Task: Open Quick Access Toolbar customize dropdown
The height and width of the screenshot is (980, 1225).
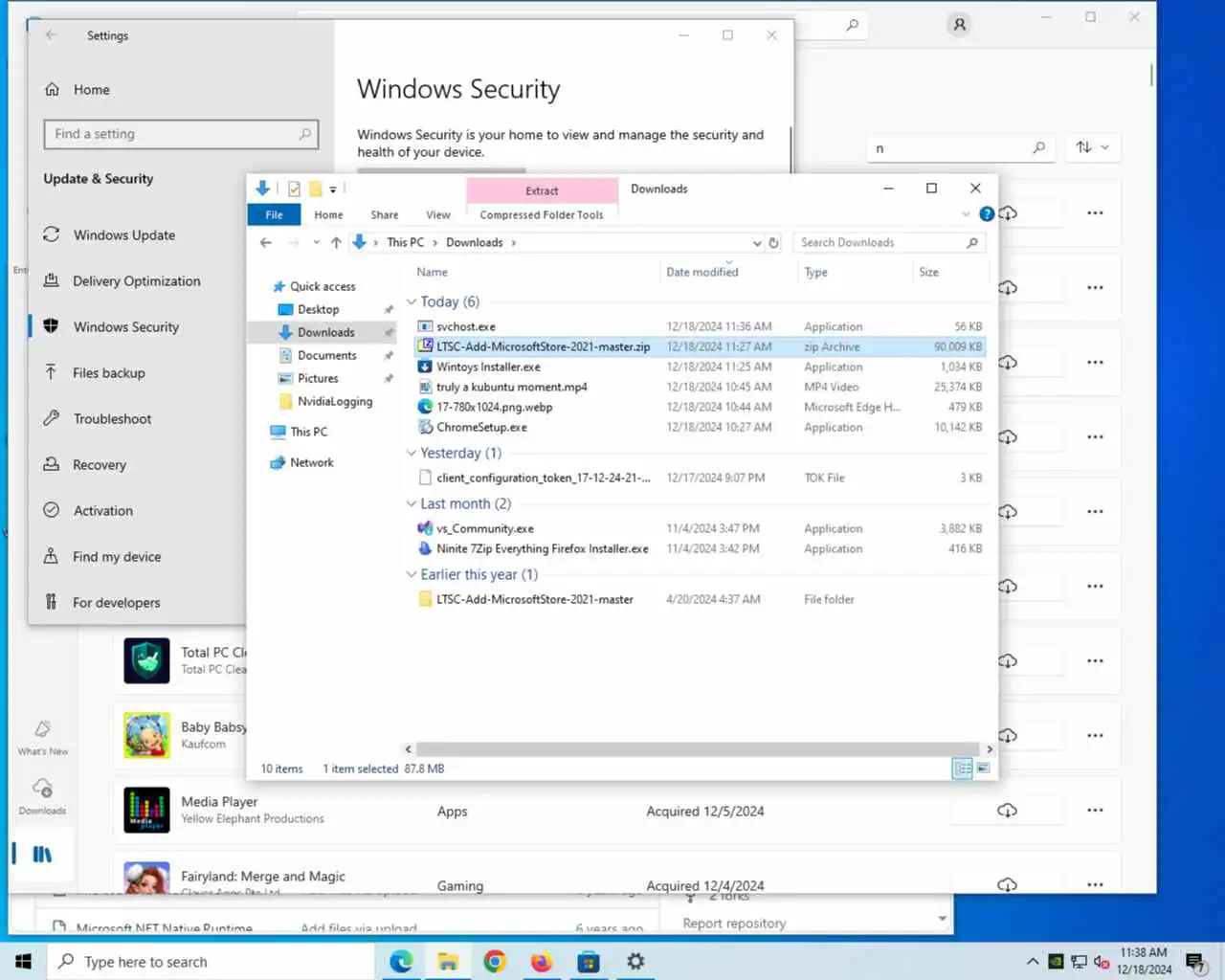Action: pyautogui.click(x=333, y=189)
